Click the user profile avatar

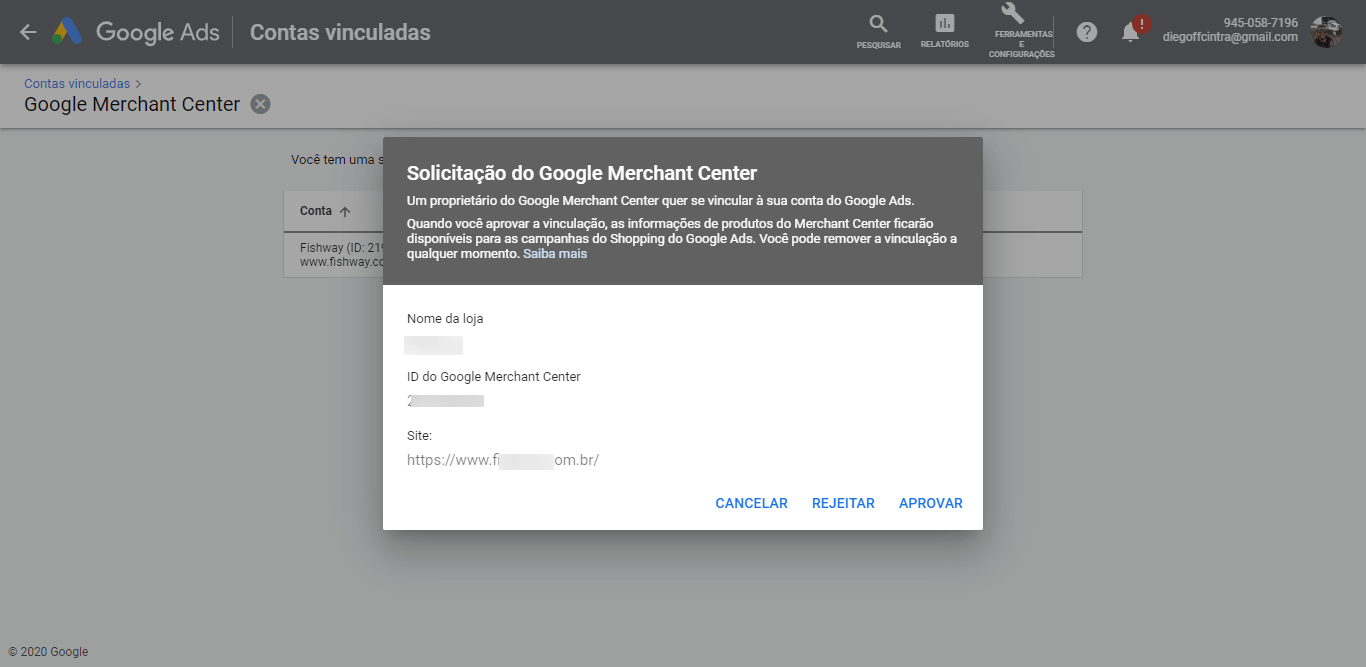1326,32
